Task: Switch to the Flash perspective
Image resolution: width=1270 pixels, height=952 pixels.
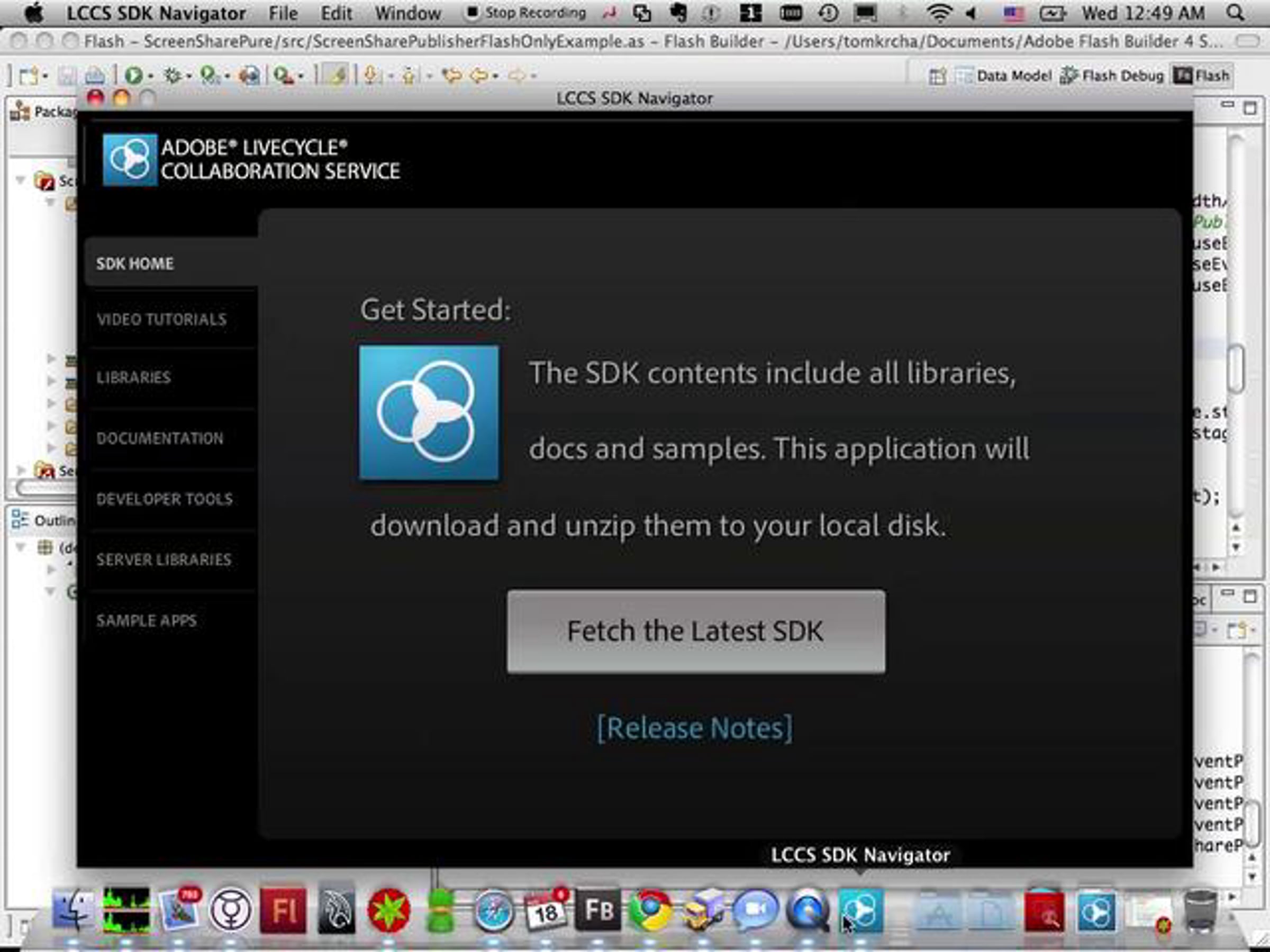Action: [x=1202, y=76]
